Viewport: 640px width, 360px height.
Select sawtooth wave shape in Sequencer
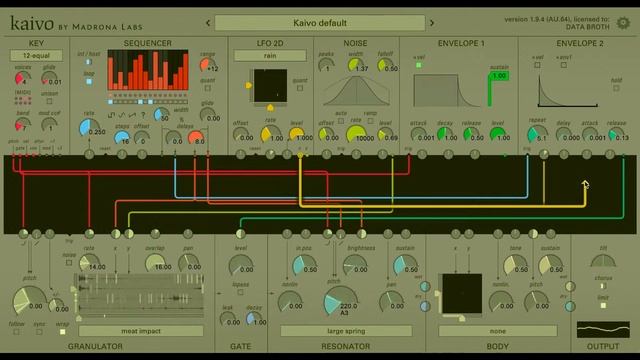pos(132,116)
